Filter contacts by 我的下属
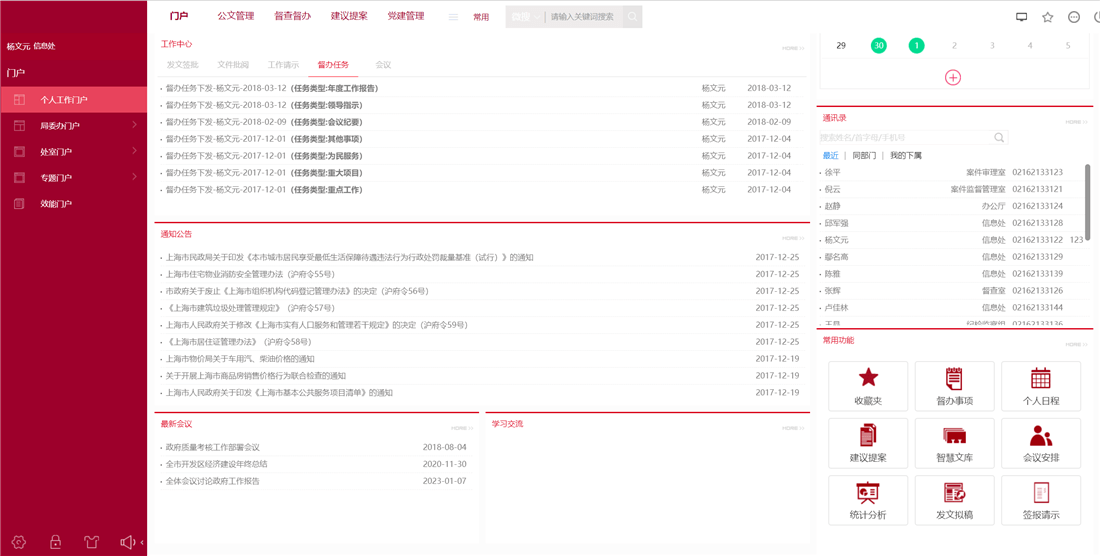 click(x=906, y=156)
